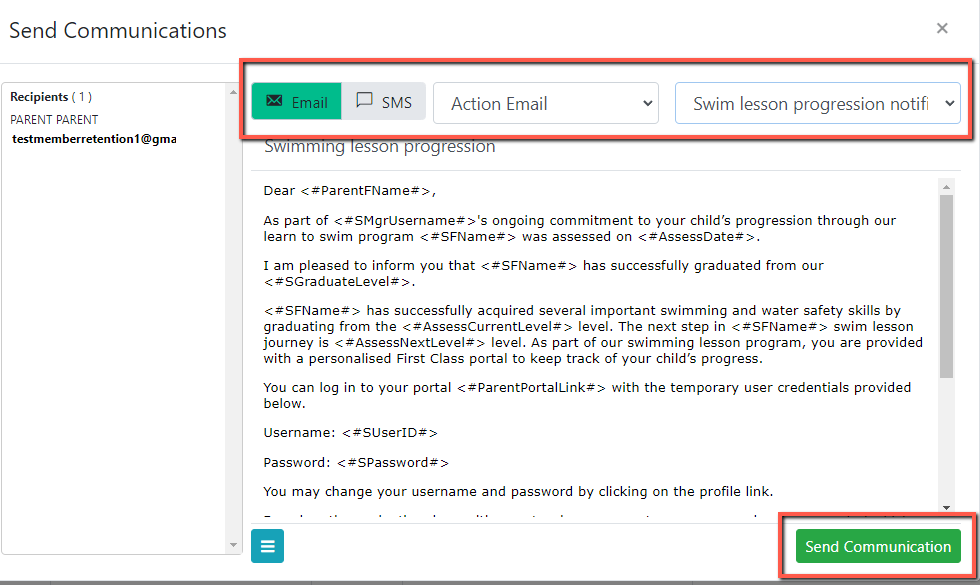This screenshot has width=980, height=585.
Task: Click recipients list scroll down arrow
Action: click(233, 545)
